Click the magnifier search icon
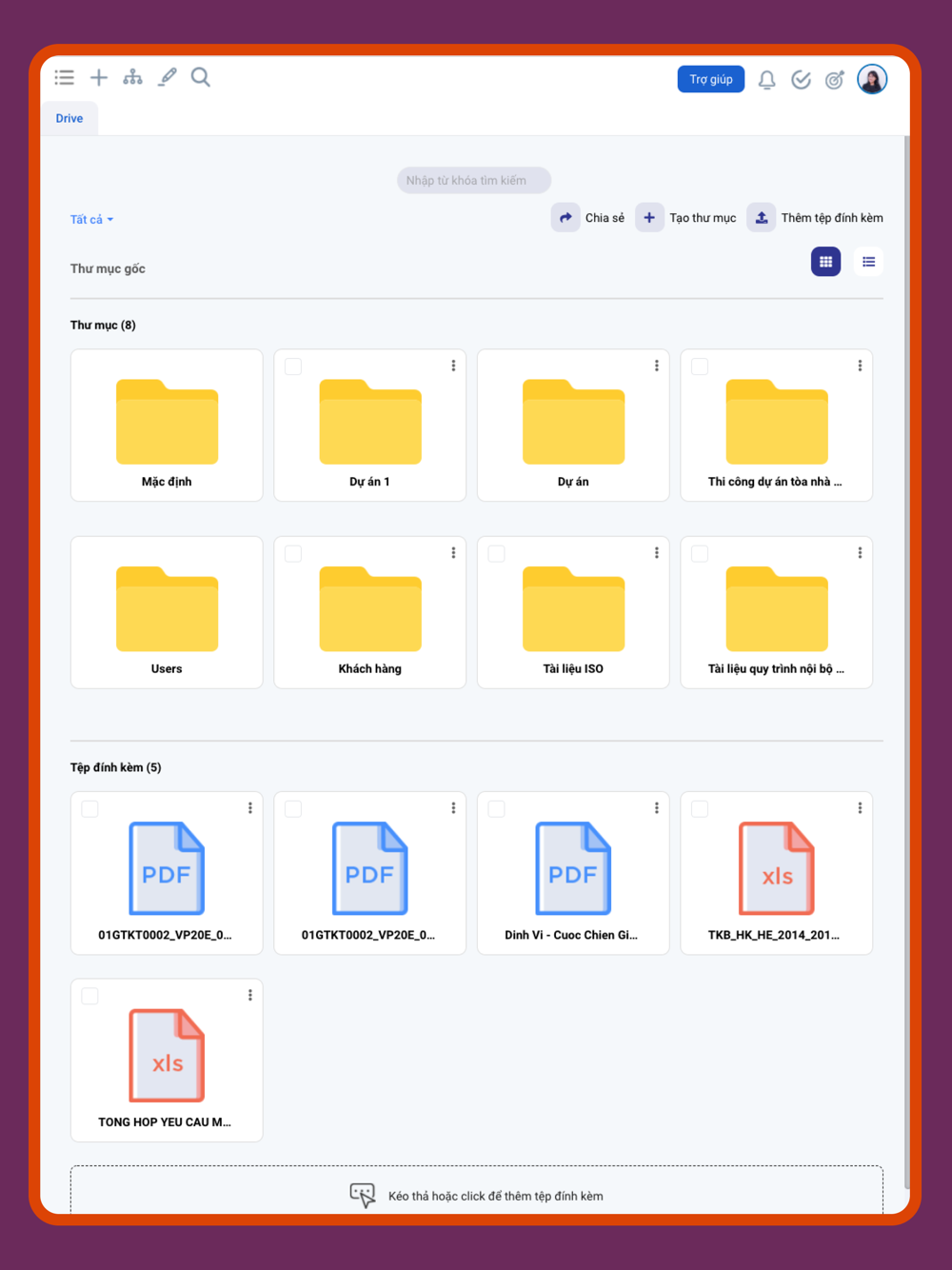952x1270 pixels. pyautogui.click(x=200, y=77)
